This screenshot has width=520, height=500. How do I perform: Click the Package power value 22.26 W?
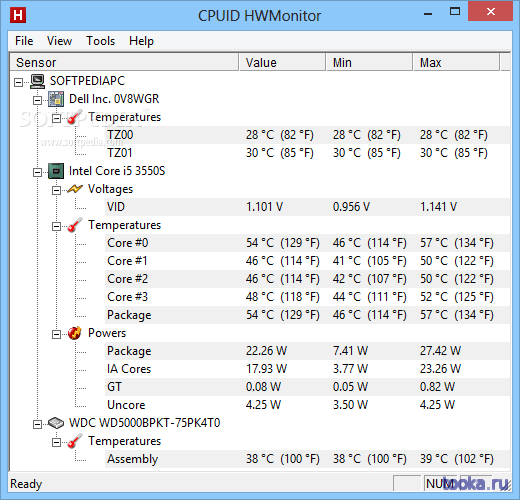(x=266, y=351)
